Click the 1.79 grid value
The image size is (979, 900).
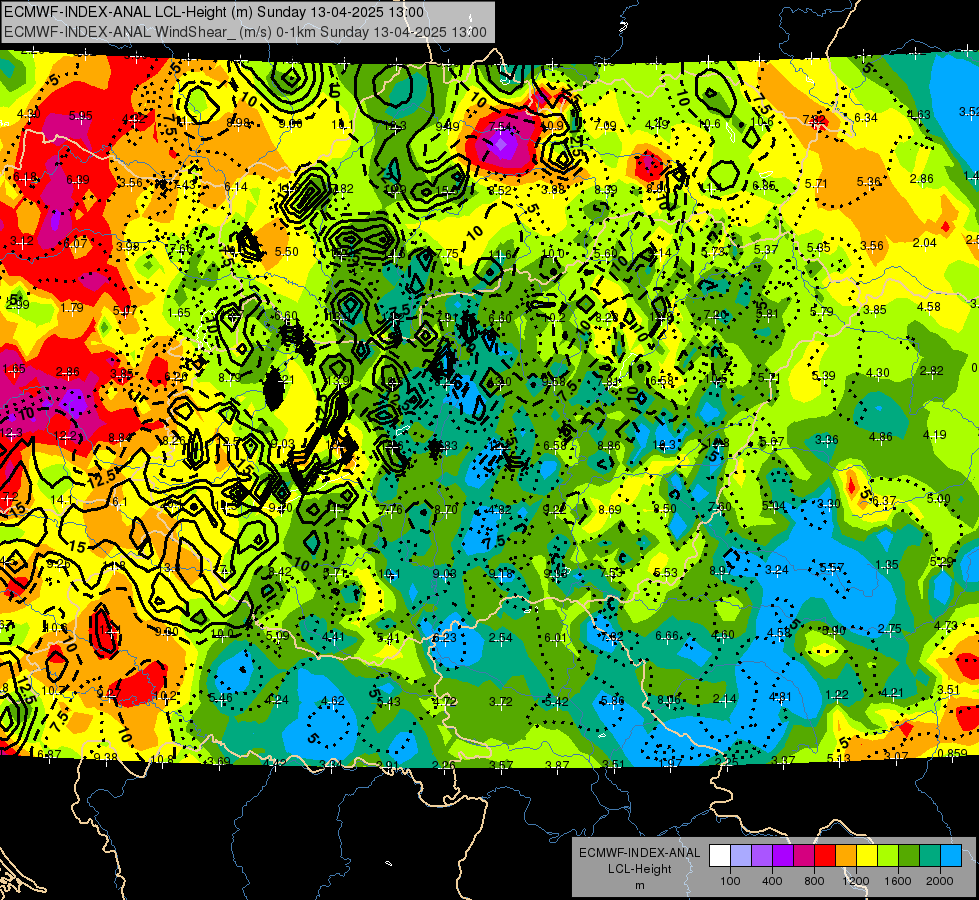pyautogui.click(x=72, y=307)
